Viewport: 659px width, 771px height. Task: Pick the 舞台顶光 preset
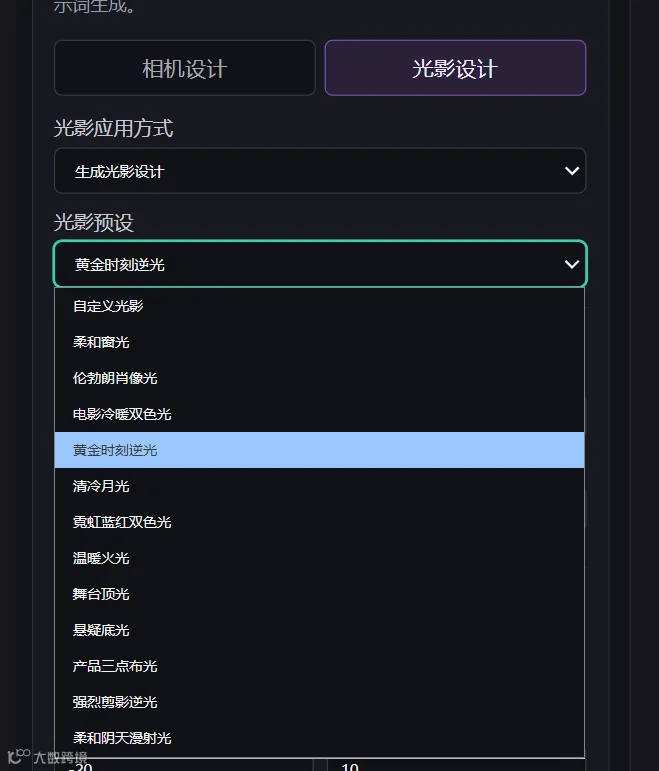[319, 594]
